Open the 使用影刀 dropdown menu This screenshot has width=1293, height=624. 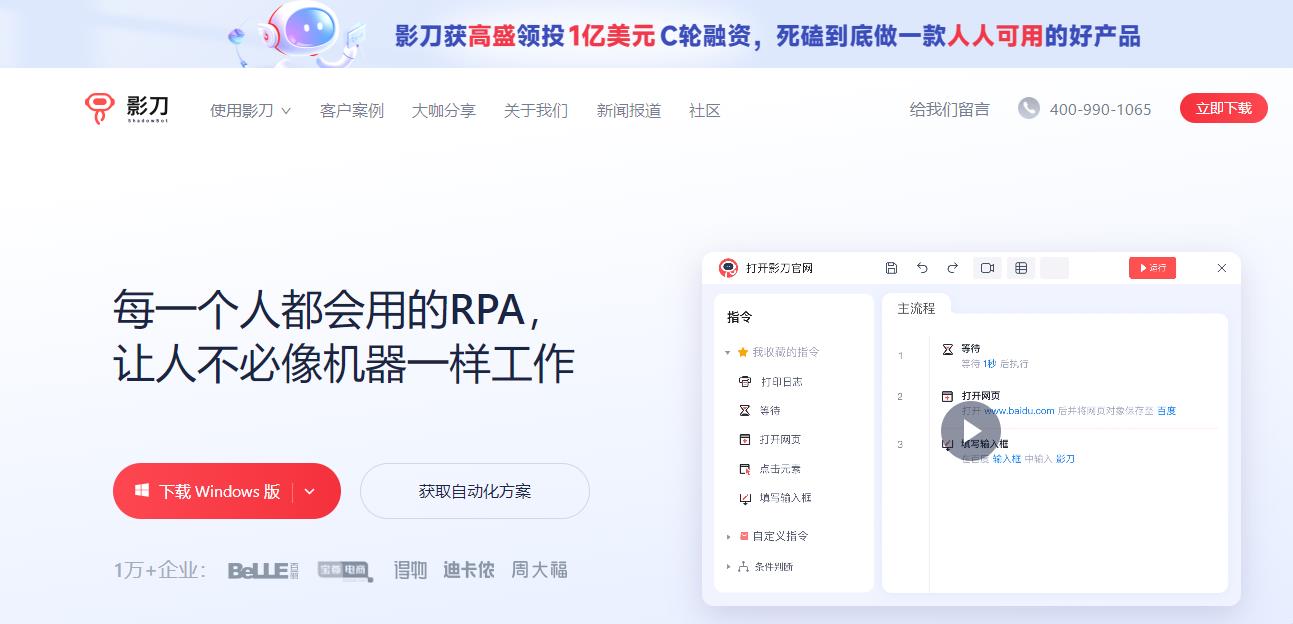(x=250, y=110)
